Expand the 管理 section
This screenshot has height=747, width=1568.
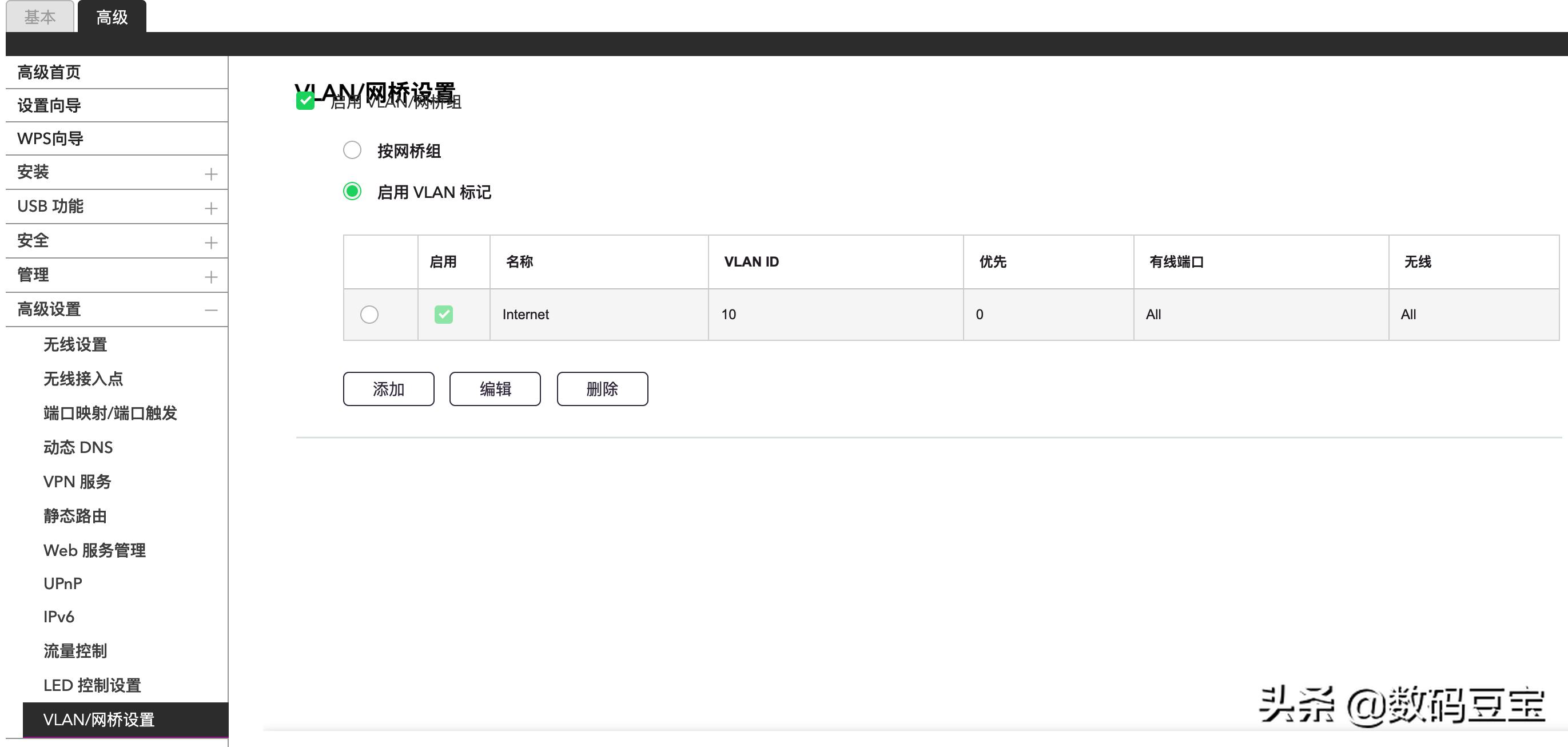coord(210,275)
